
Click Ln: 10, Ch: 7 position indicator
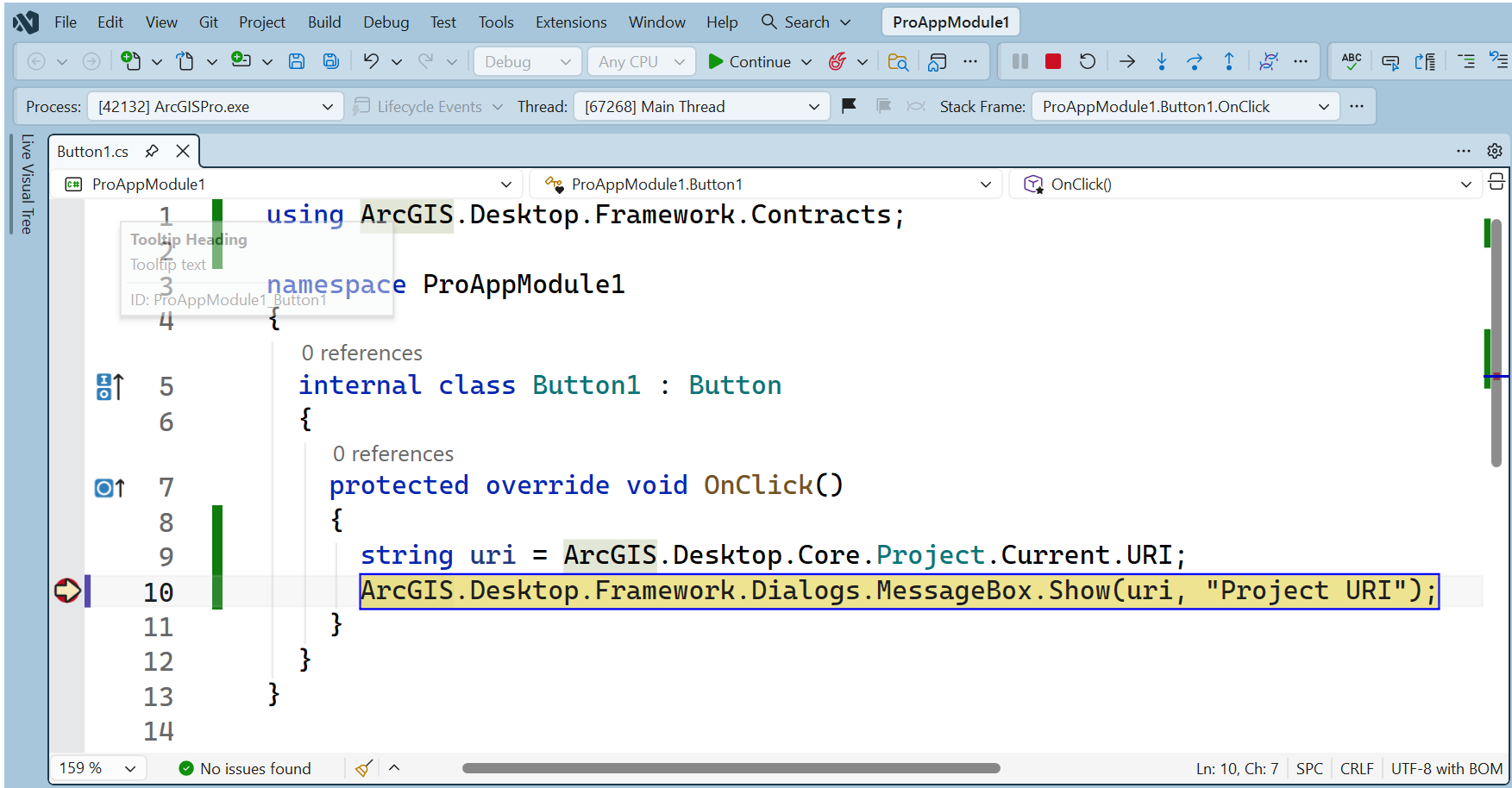(1237, 768)
